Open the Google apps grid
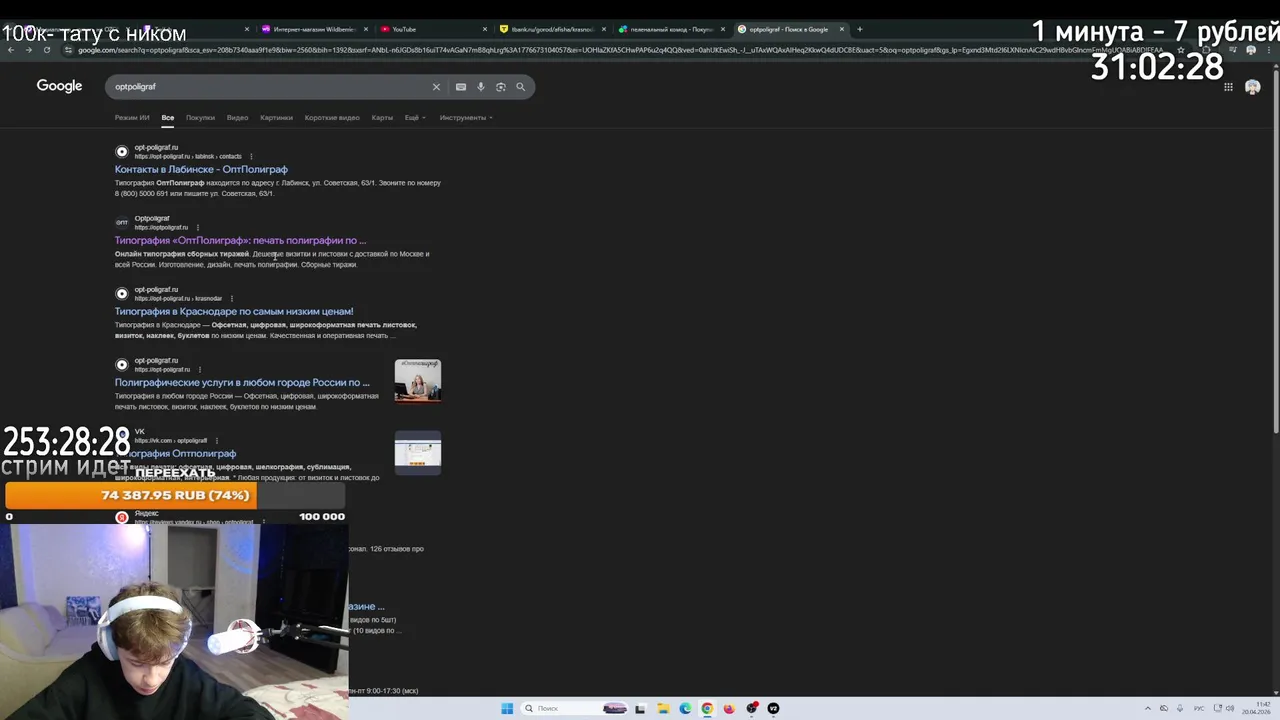 pos(1228,87)
